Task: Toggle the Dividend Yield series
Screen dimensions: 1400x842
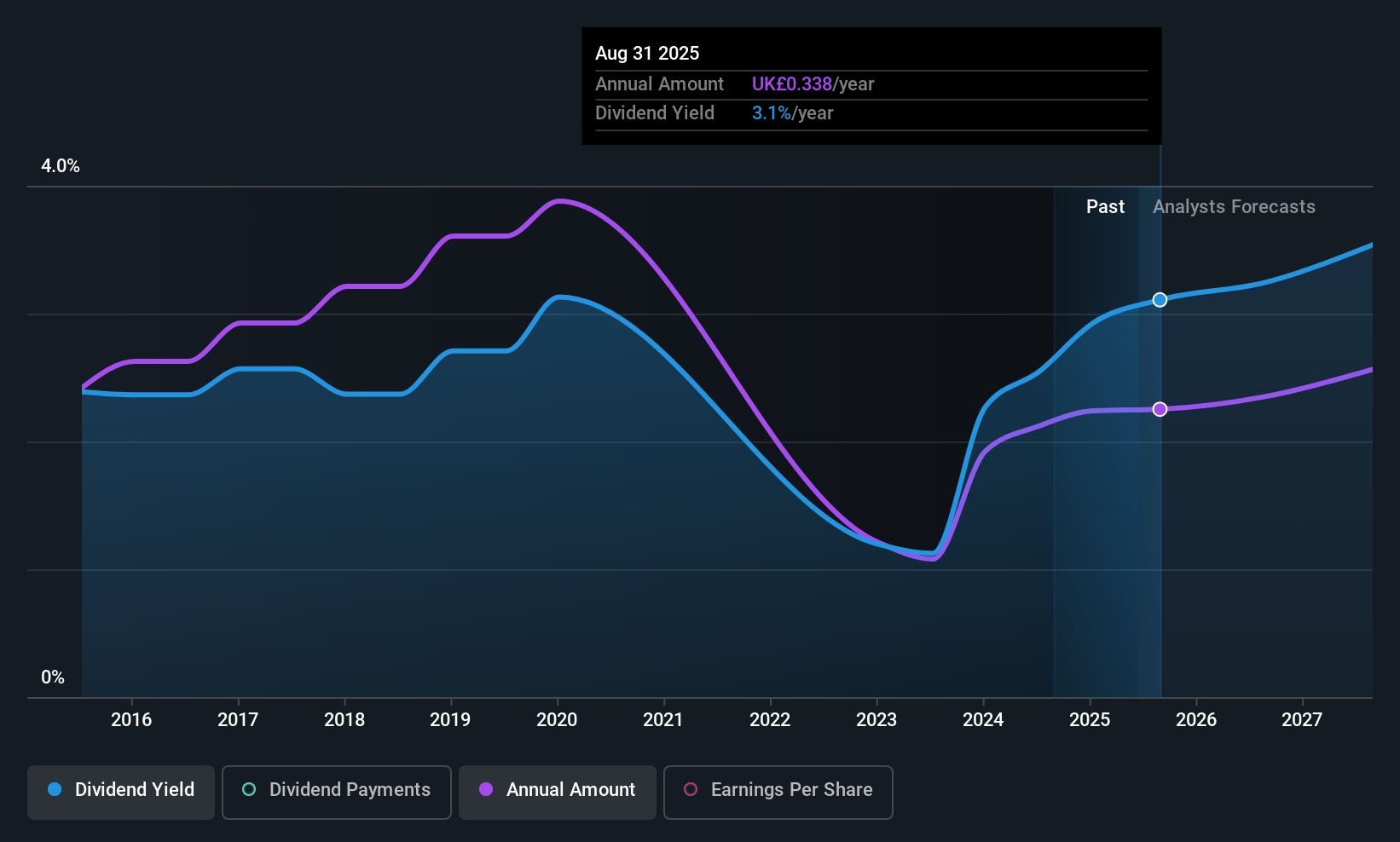Action: (x=121, y=793)
